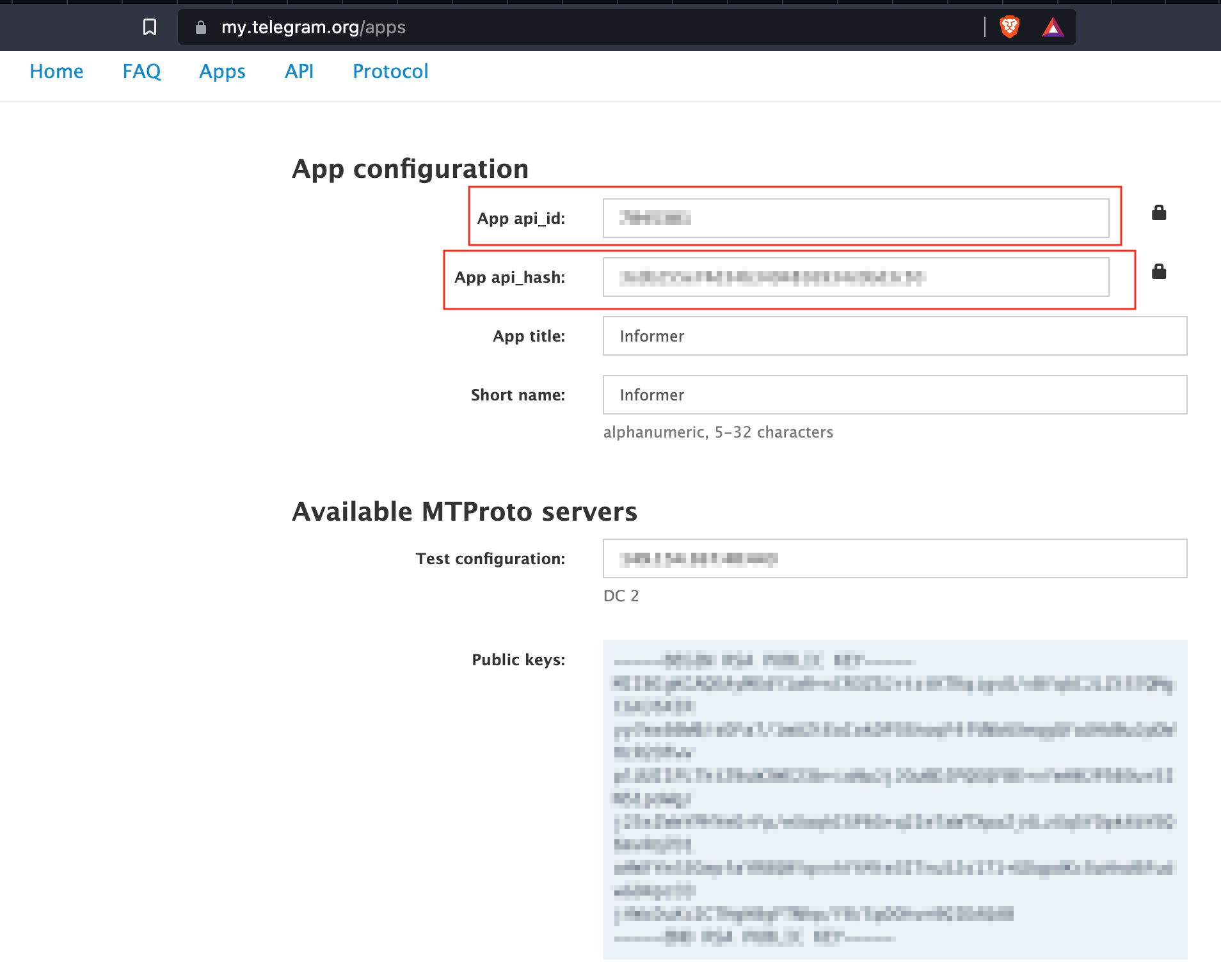Click the 'Available MTProto servers' heading
Screen dimensions: 1221x980
click(465, 512)
